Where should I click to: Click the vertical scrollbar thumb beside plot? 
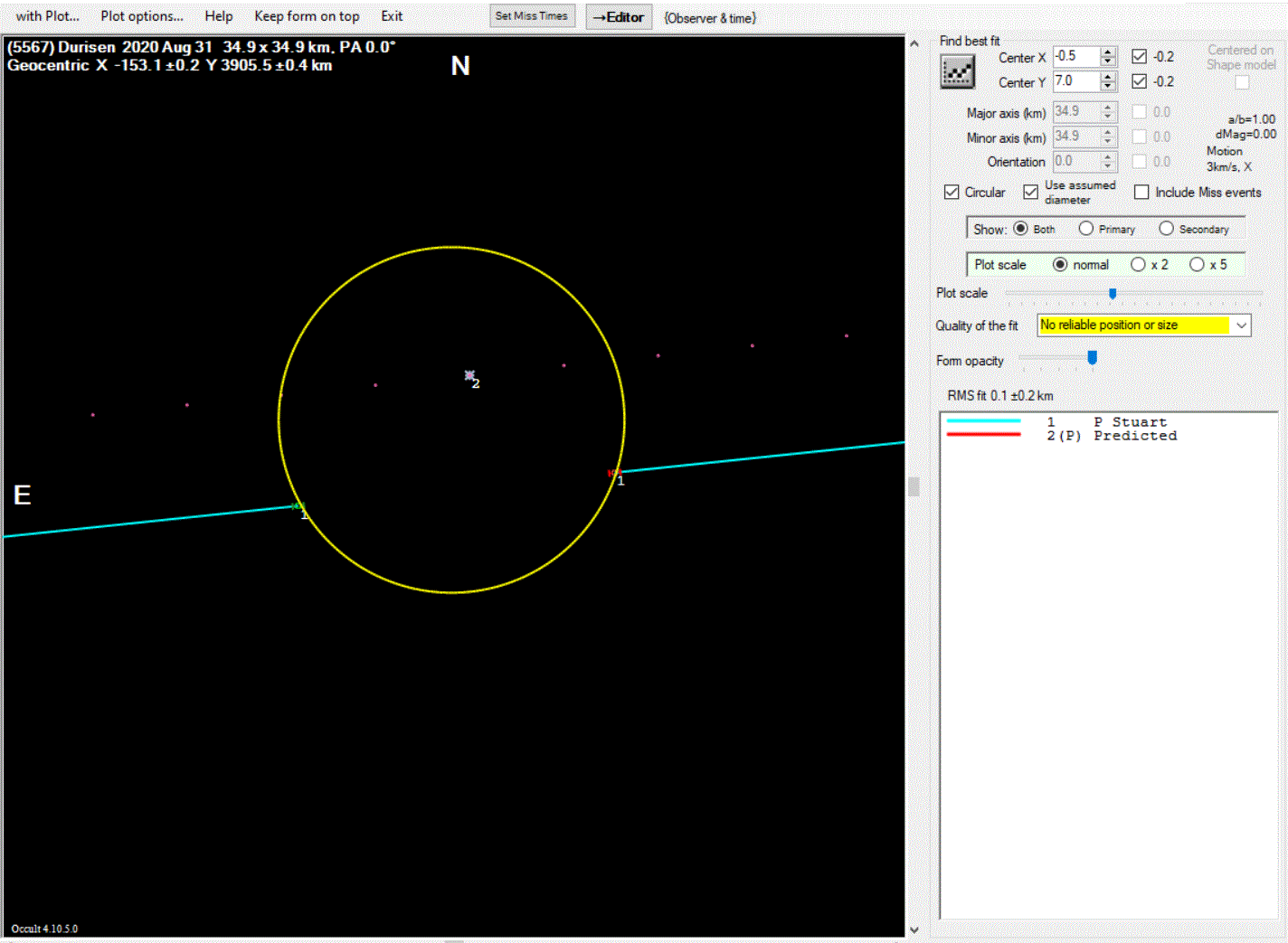914,486
